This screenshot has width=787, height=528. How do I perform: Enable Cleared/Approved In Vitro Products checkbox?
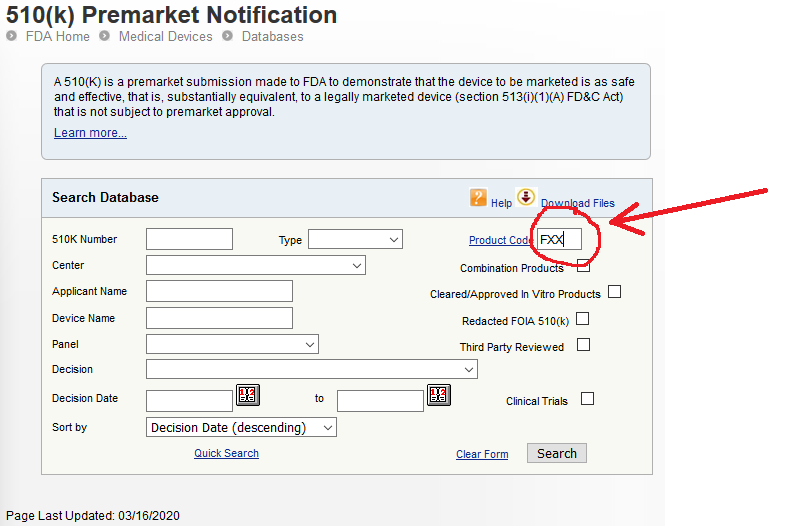(614, 292)
